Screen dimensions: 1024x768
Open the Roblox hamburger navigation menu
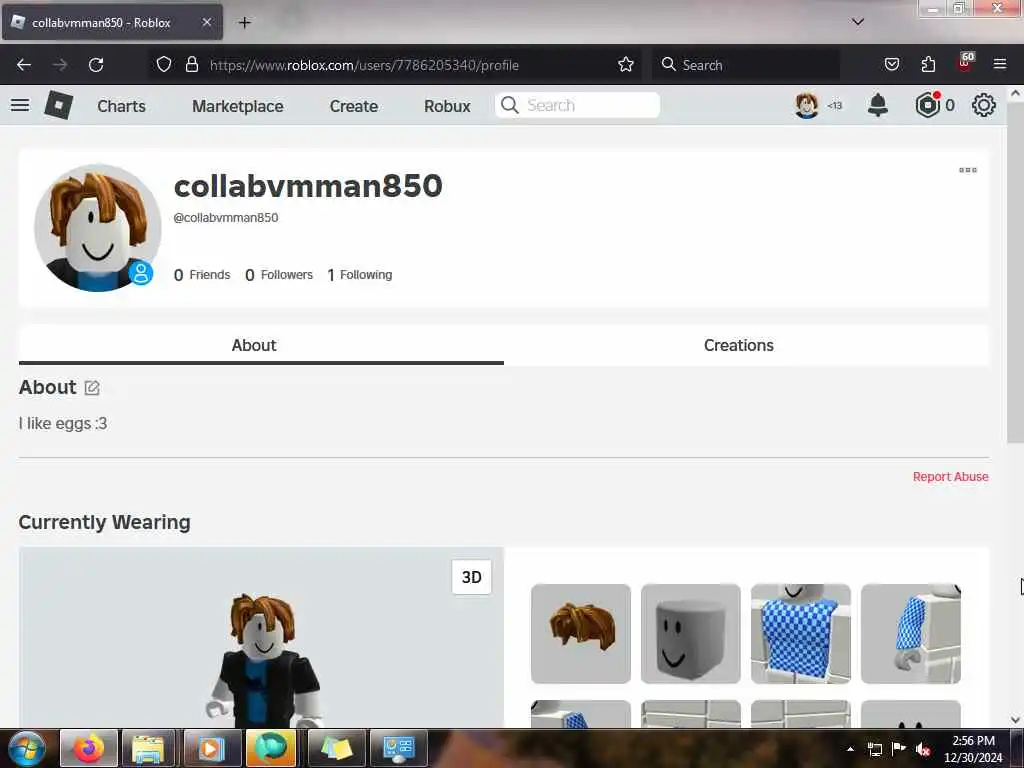tap(20, 105)
